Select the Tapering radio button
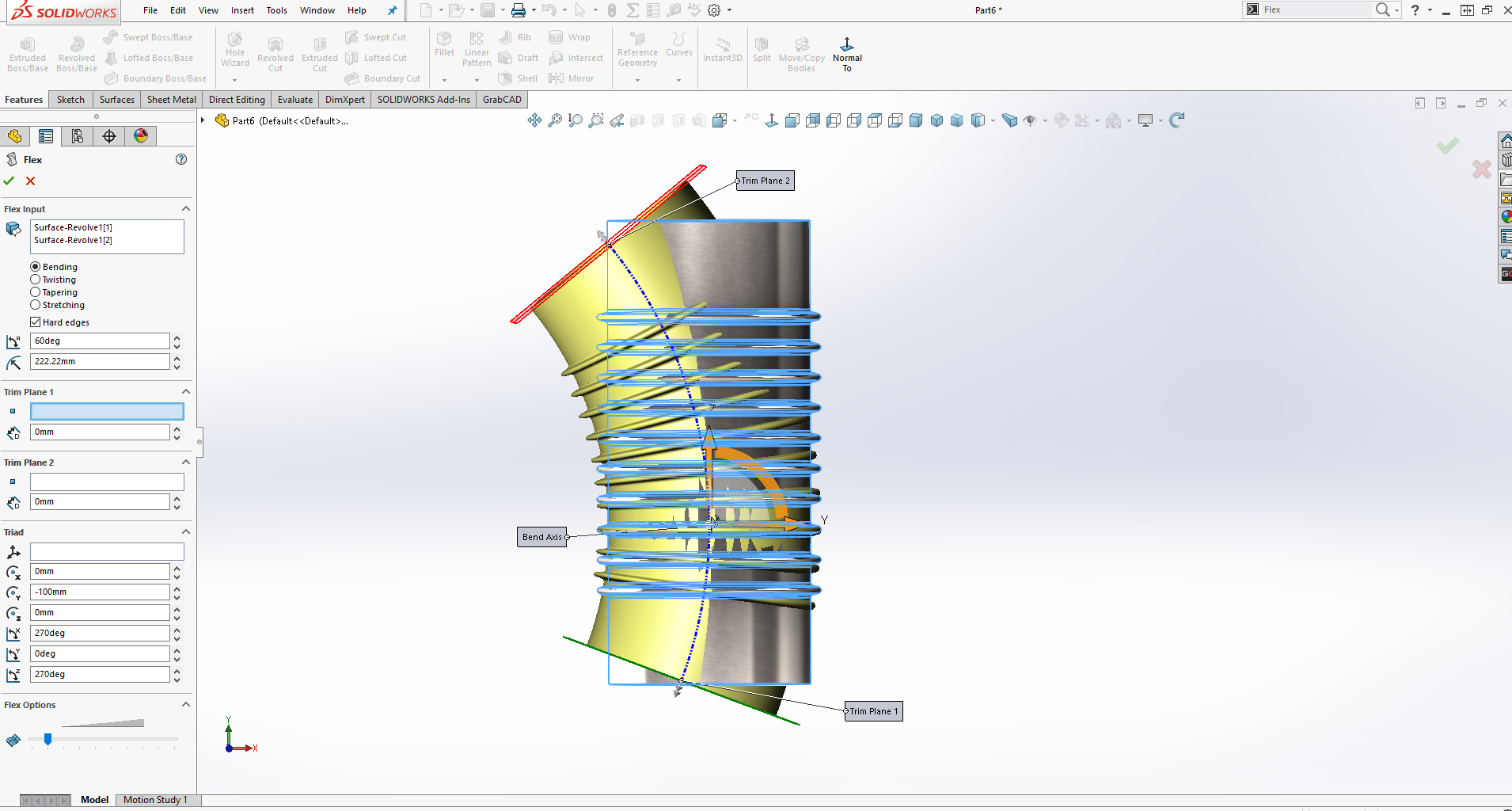Screen dimensions: 1512x811 tap(35, 292)
